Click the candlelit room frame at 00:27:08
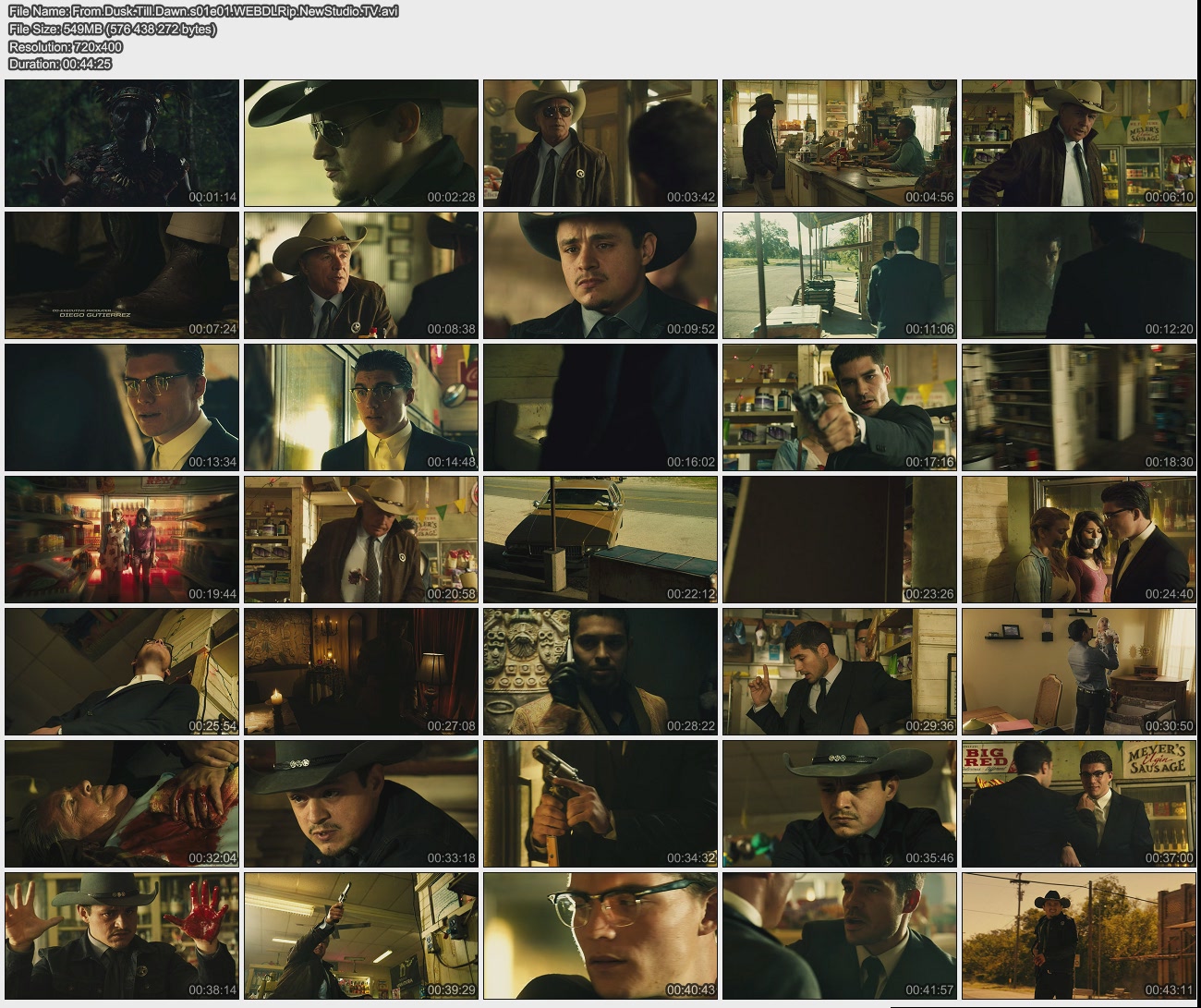The image size is (1201, 1008). pos(361,672)
